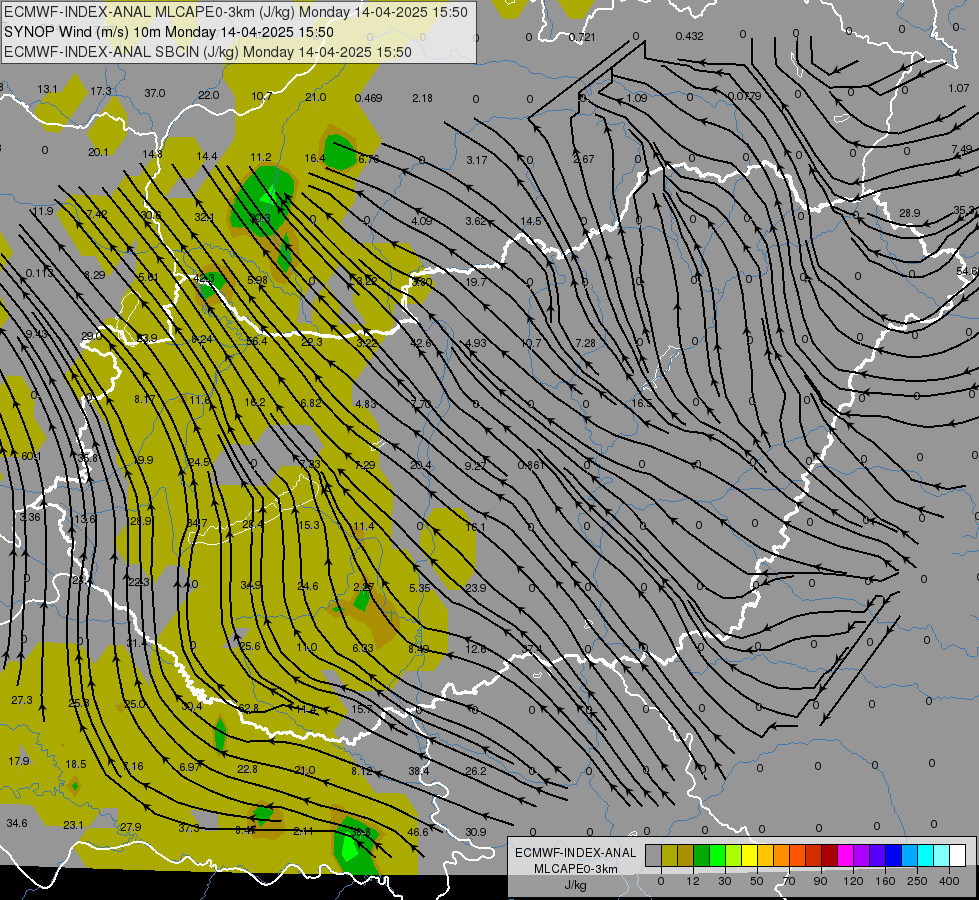The height and width of the screenshot is (900, 979).
Task: Click the map value 2.67
Action: (x=584, y=159)
